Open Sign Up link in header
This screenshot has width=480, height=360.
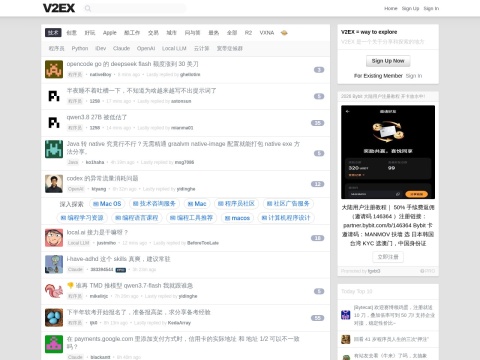point(410,8)
